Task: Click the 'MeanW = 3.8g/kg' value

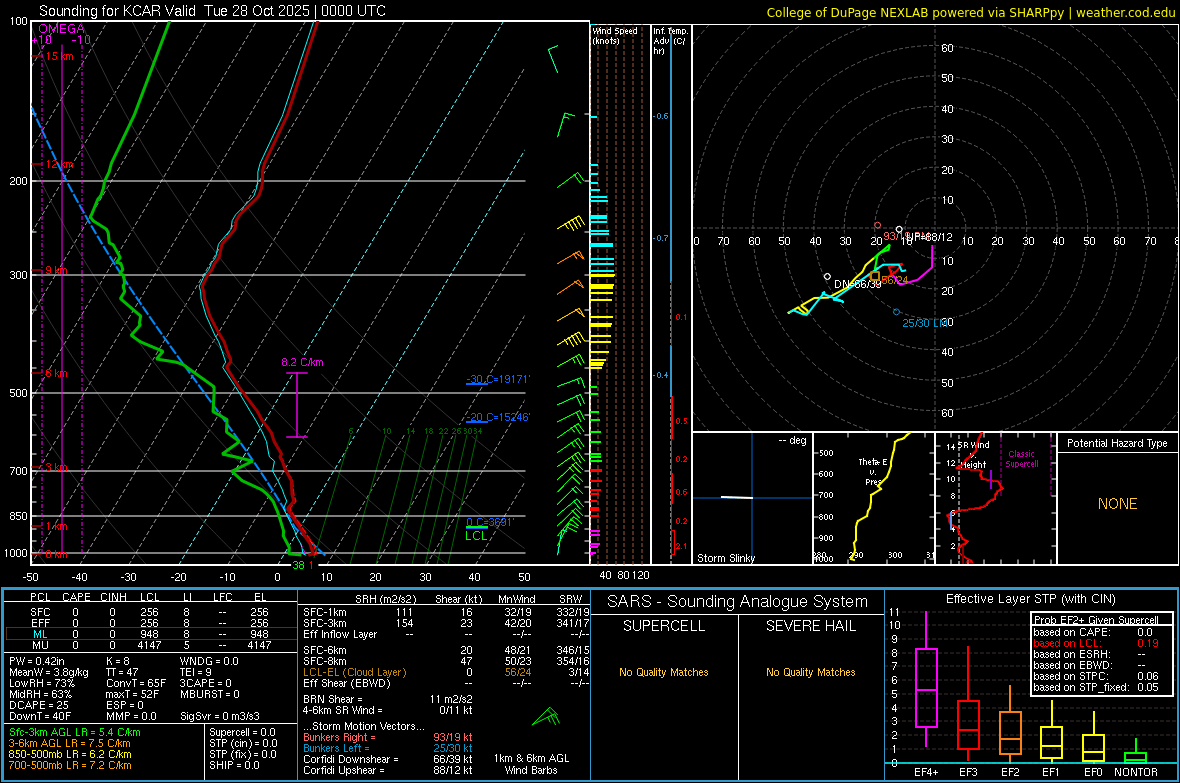Action: pos(49,672)
